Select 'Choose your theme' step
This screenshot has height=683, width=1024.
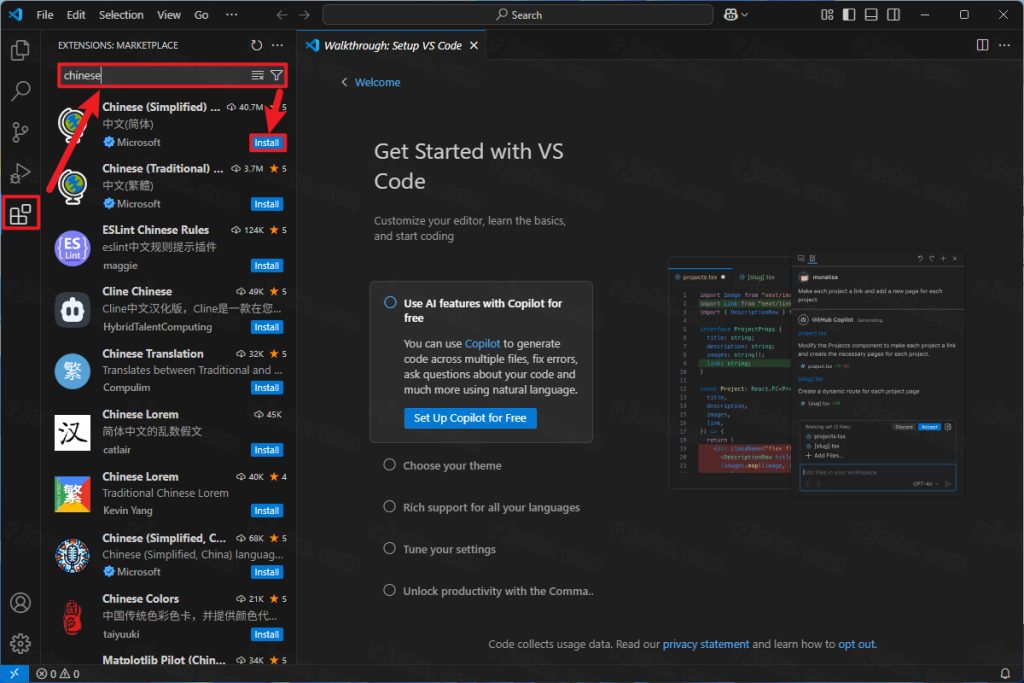pos(452,466)
